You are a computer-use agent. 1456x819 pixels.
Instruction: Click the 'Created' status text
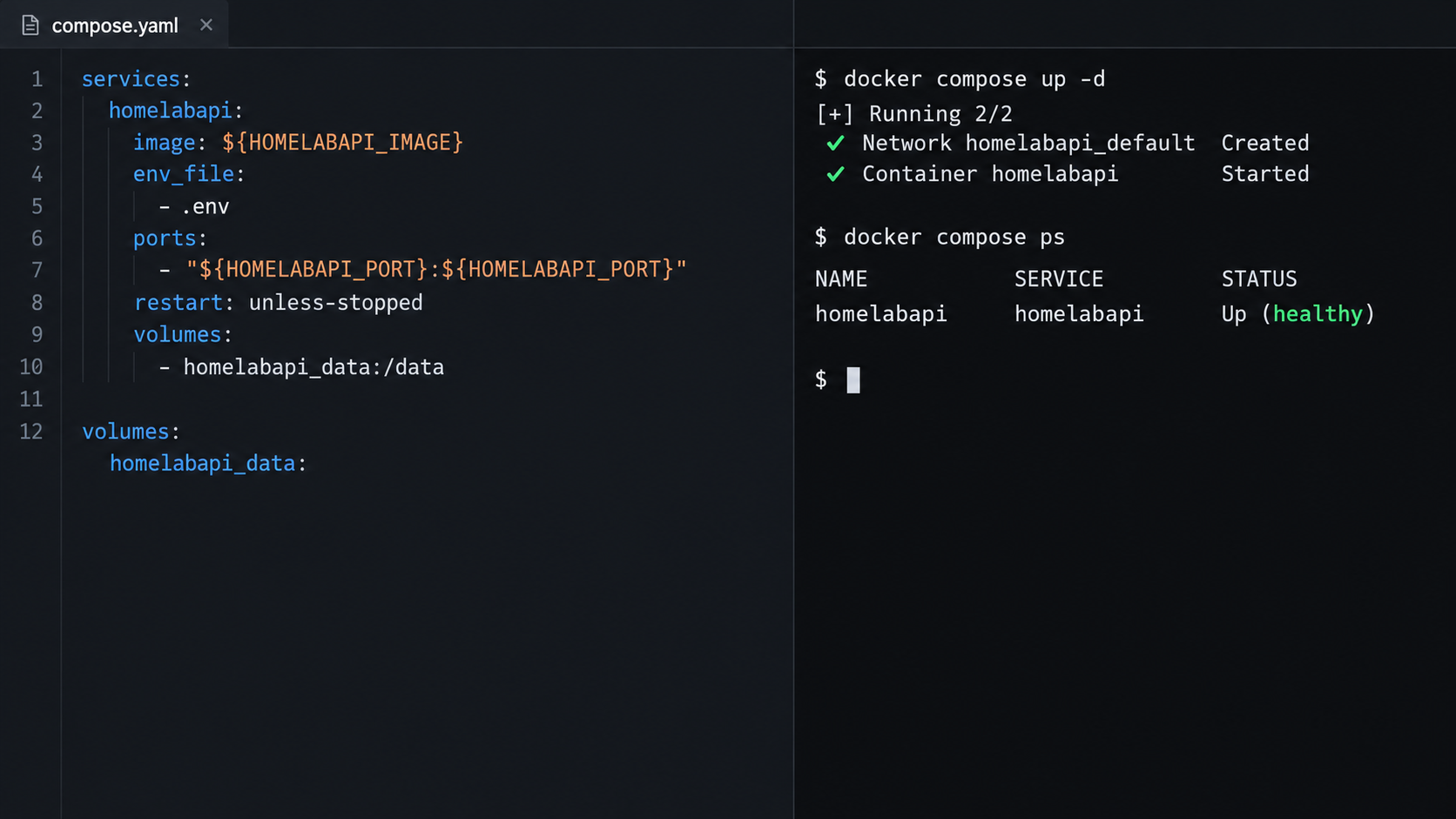[1265, 143]
